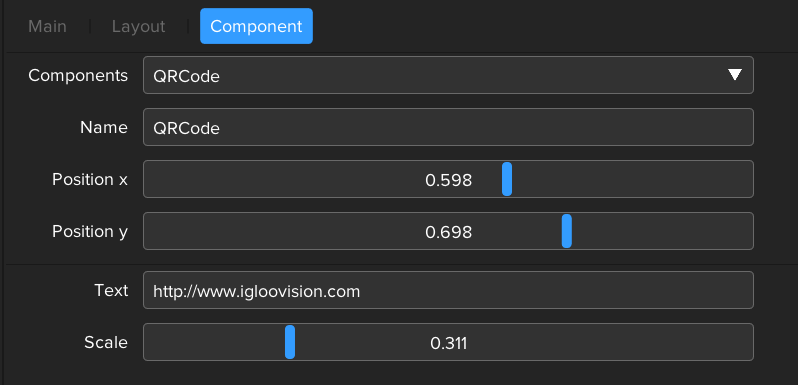798x385 pixels.
Task: Click the Text label
Action: (x=111, y=290)
